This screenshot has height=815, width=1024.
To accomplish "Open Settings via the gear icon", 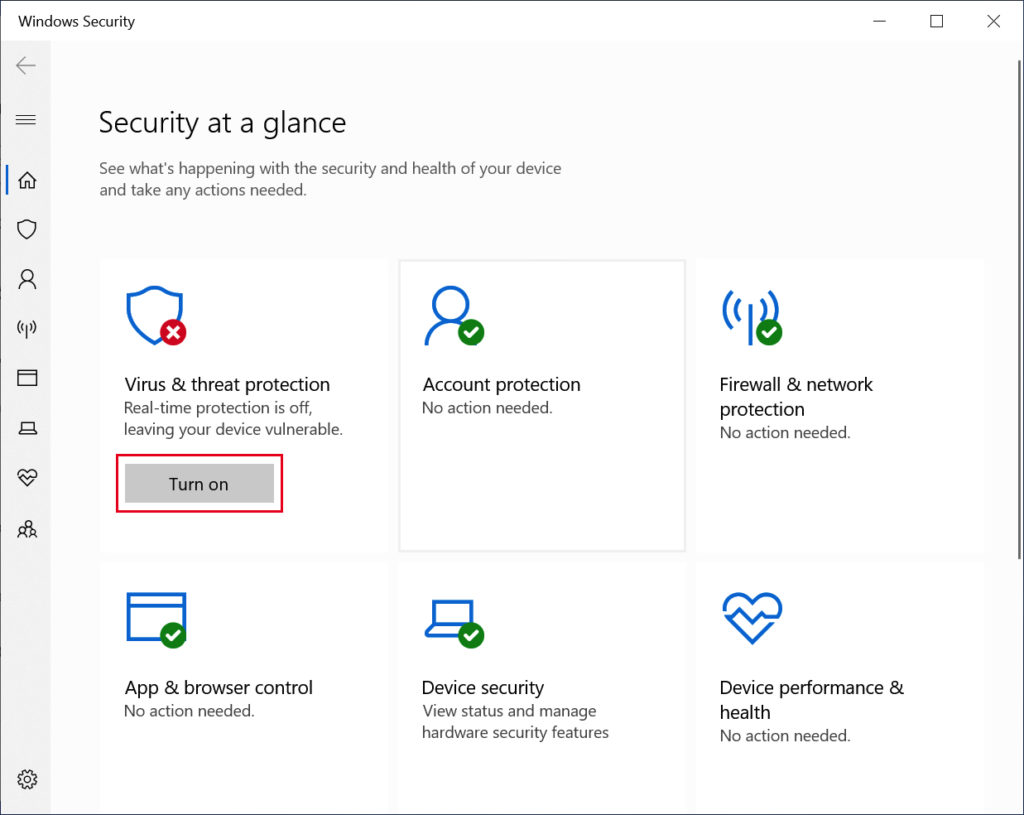I will point(27,779).
